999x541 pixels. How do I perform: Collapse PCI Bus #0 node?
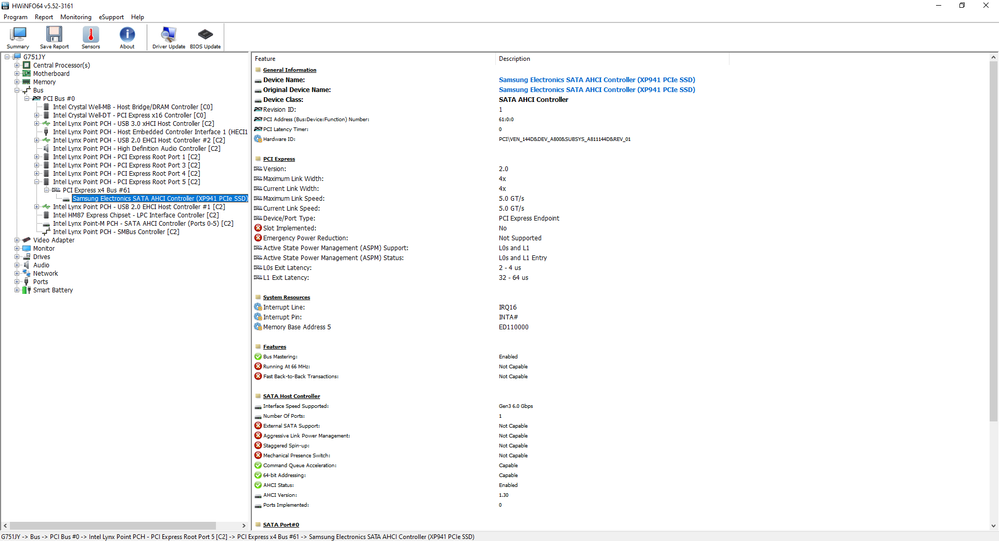coord(27,98)
